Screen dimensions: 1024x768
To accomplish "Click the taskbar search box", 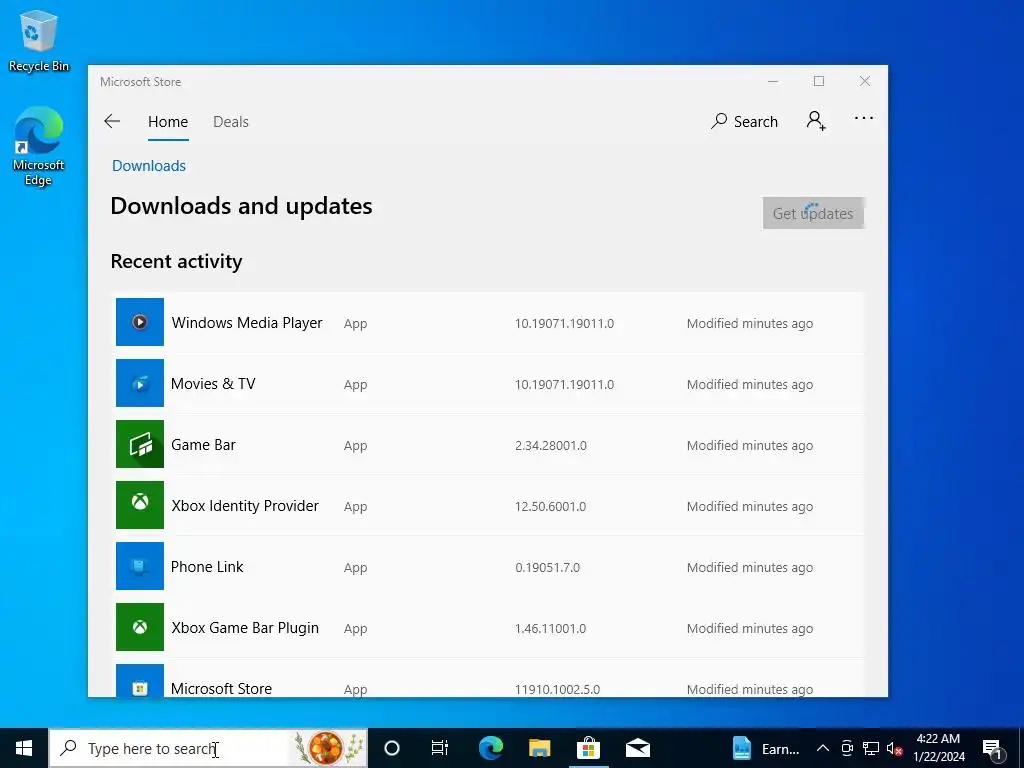I will pyautogui.click(x=208, y=748).
